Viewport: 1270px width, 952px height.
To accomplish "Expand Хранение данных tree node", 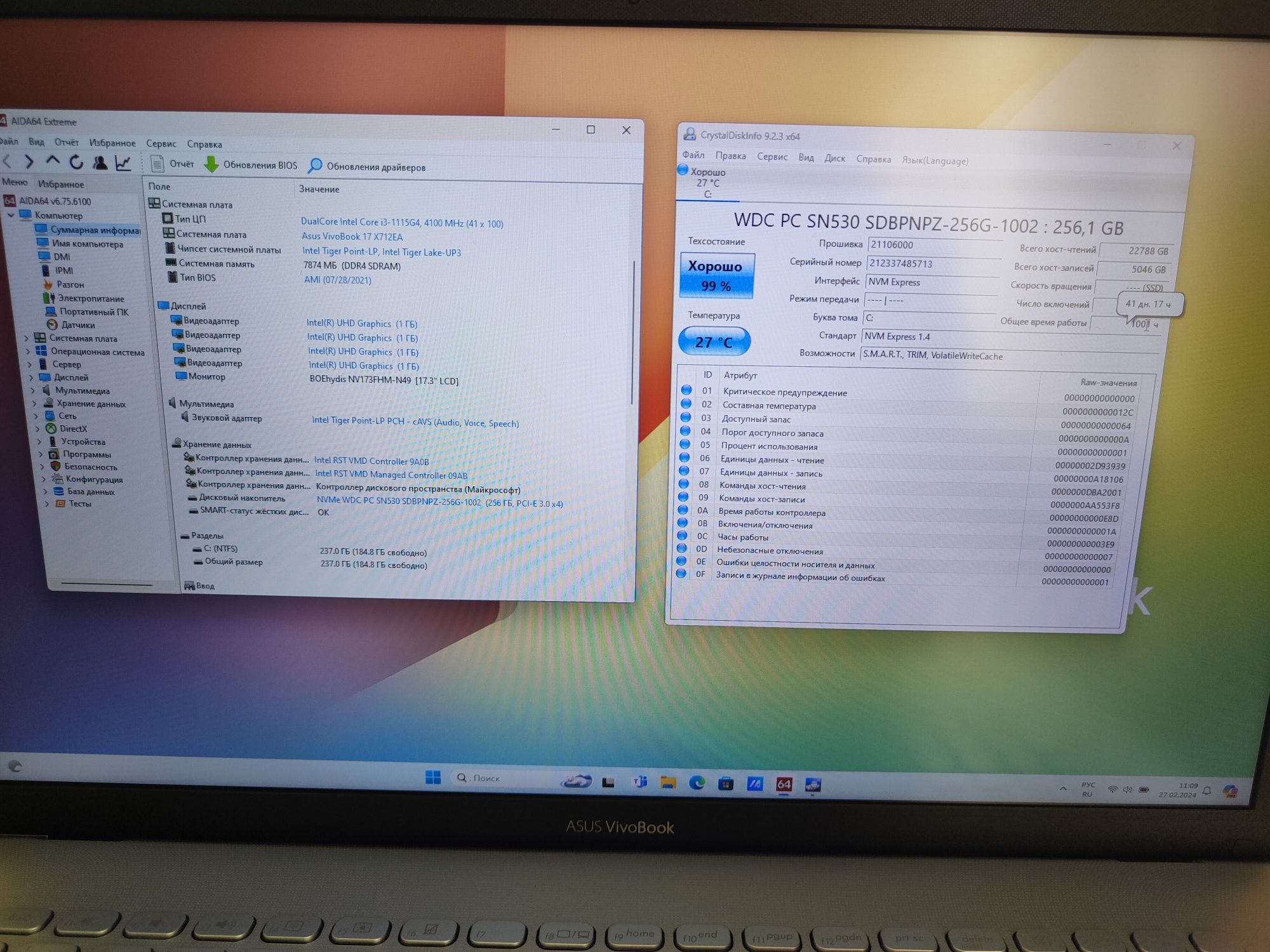I will coord(35,404).
